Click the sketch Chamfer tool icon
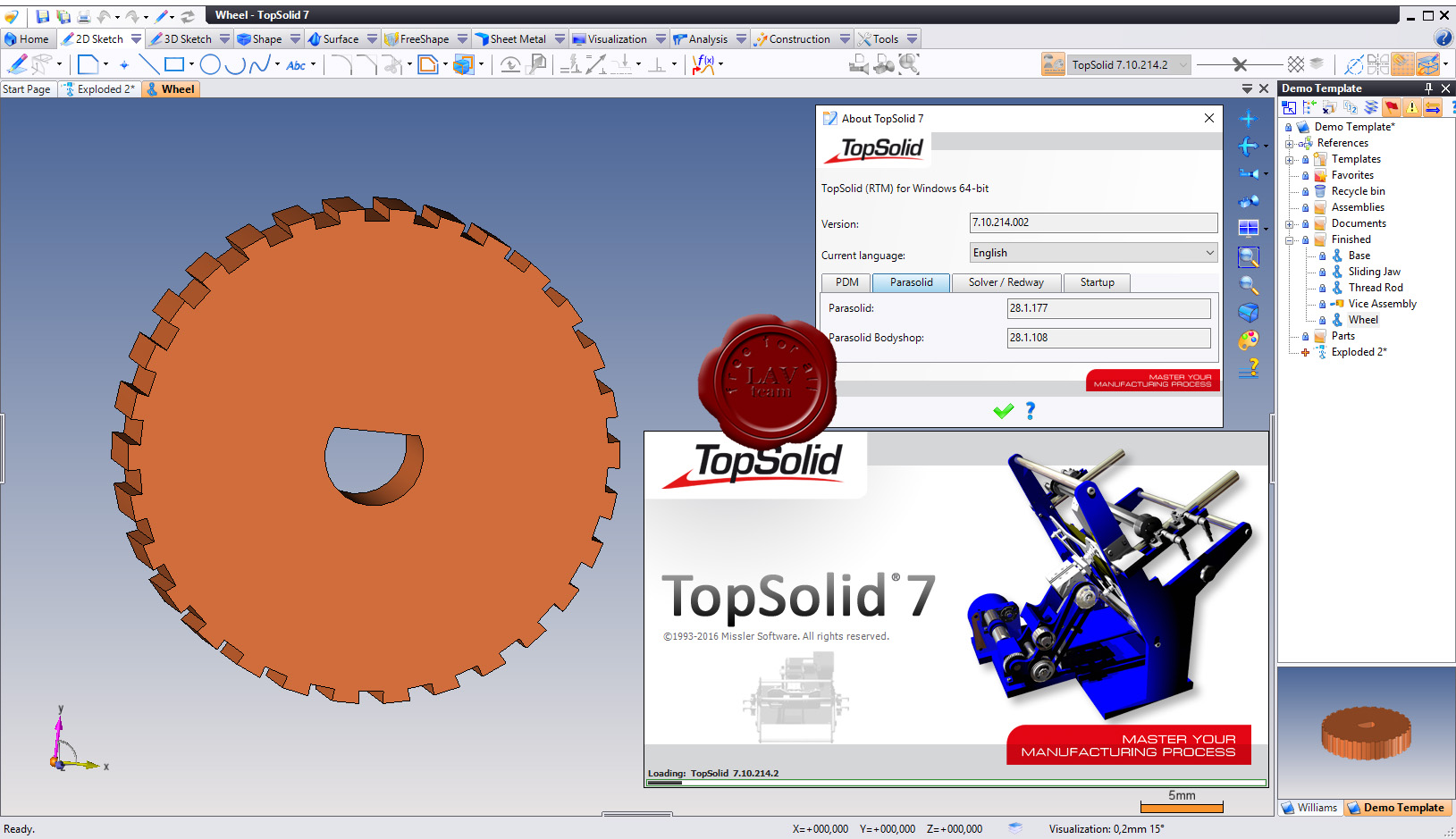Image resolution: width=1456 pixels, height=839 pixels. [x=366, y=64]
